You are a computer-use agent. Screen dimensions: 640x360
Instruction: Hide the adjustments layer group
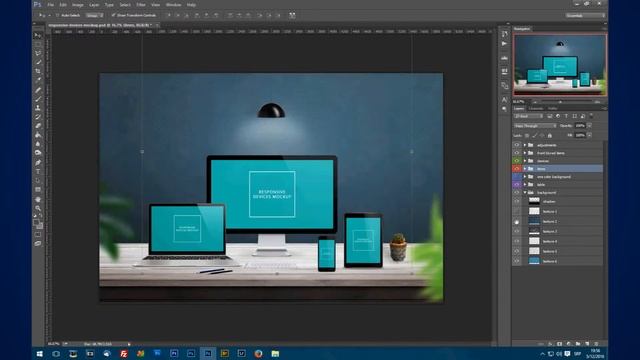517,145
